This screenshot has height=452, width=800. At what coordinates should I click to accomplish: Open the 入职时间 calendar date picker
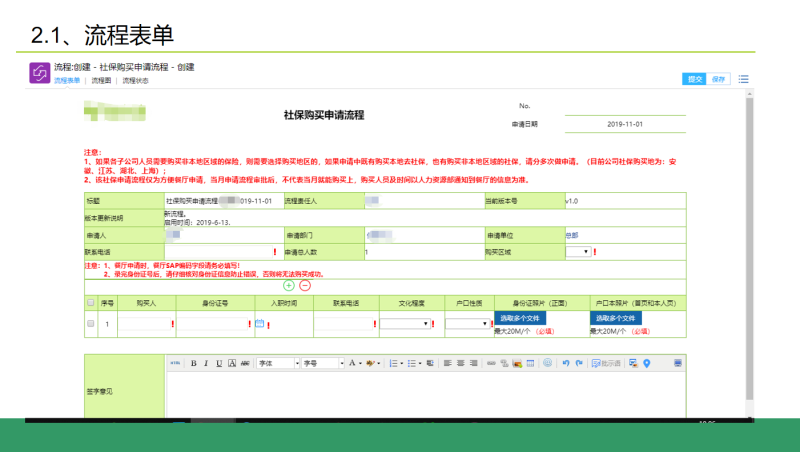tap(259, 324)
